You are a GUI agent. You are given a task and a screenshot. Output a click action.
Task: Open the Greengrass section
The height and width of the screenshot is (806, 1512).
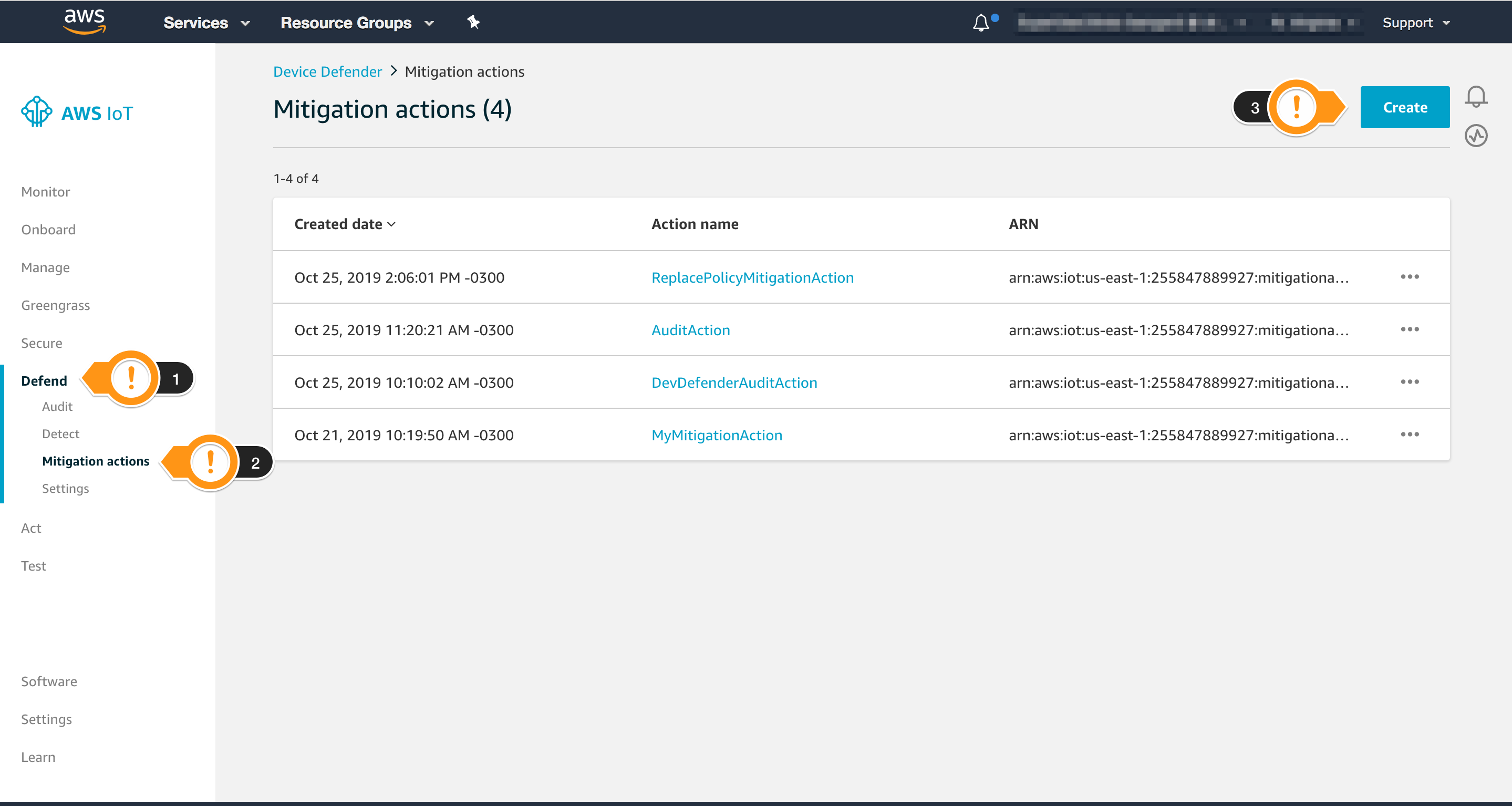point(55,305)
